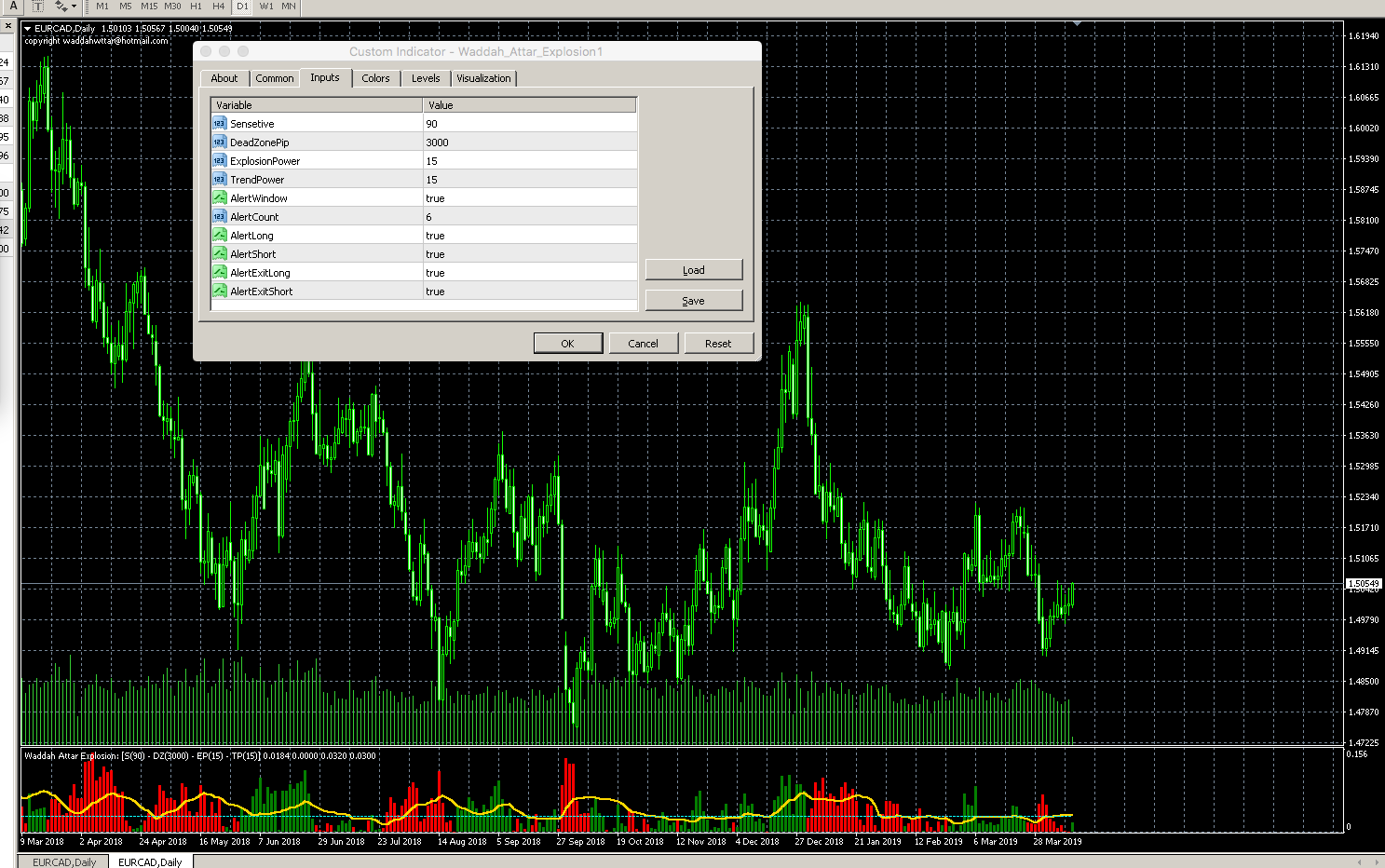Select the dotted-frame 'T' text tool
The image size is (1385, 868).
(38, 7)
